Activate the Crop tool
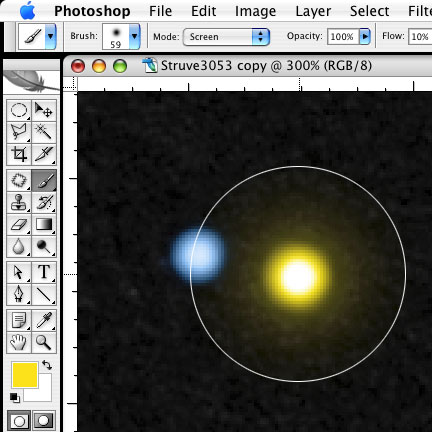 click(19, 154)
